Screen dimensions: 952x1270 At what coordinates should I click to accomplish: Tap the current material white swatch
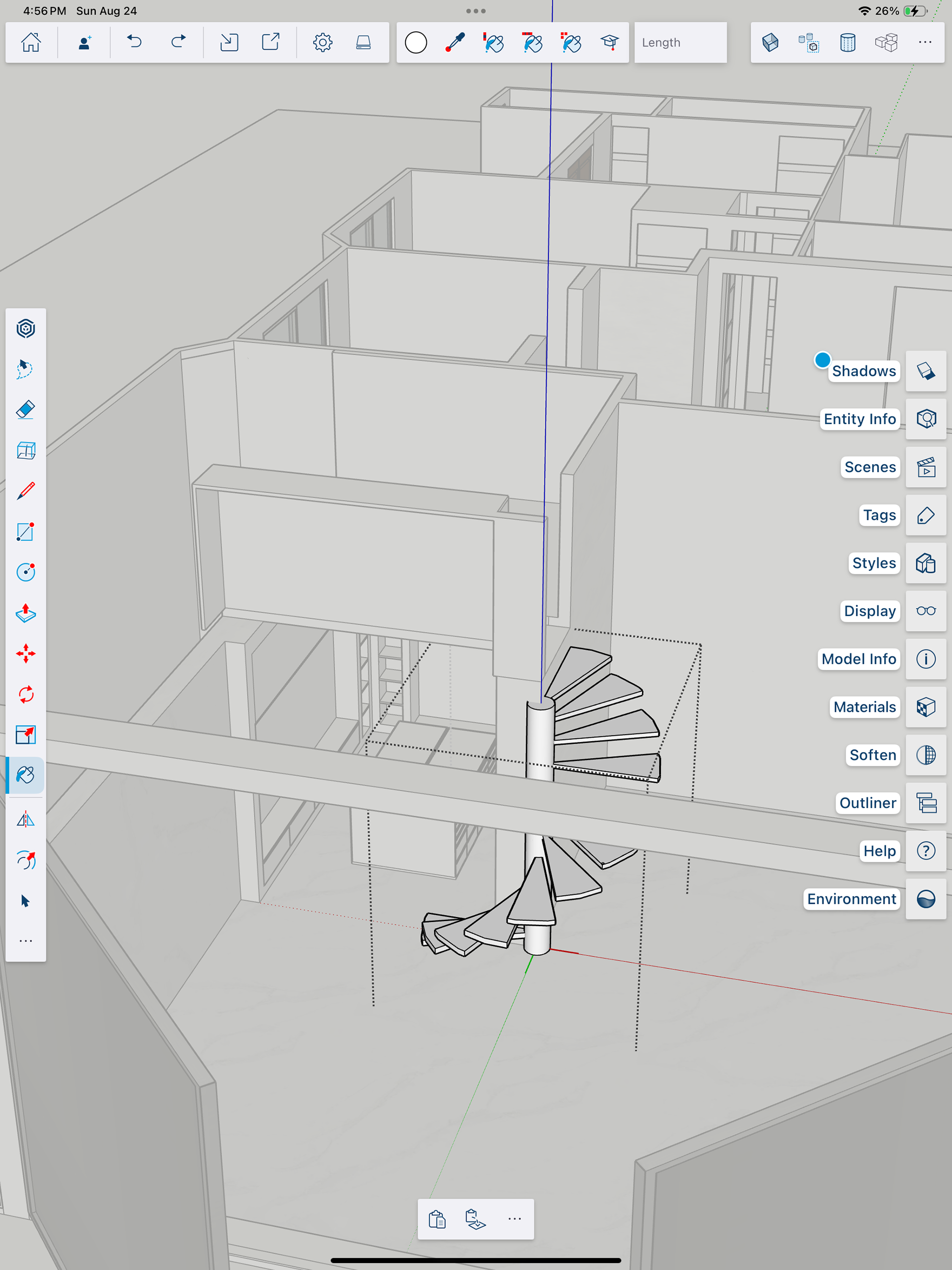[x=416, y=43]
